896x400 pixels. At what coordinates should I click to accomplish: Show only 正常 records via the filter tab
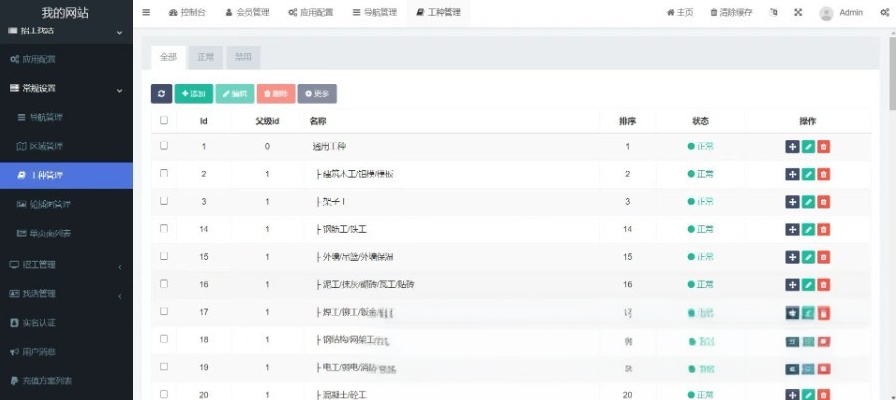coord(206,57)
